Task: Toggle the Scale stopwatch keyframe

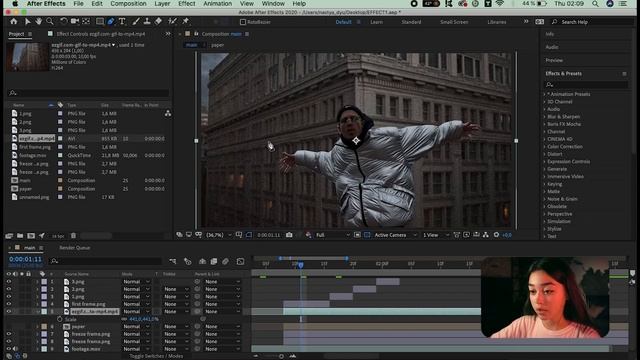Action: [60, 319]
